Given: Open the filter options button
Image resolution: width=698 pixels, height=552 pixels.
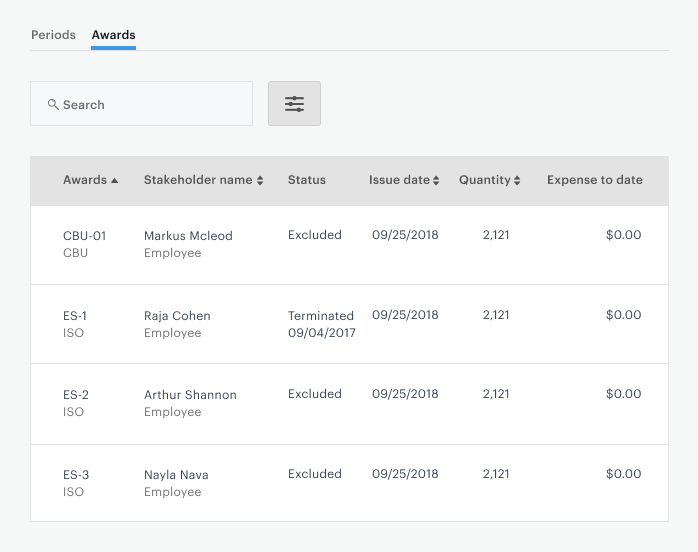Looking at the screenshot, I should (294, 103).
